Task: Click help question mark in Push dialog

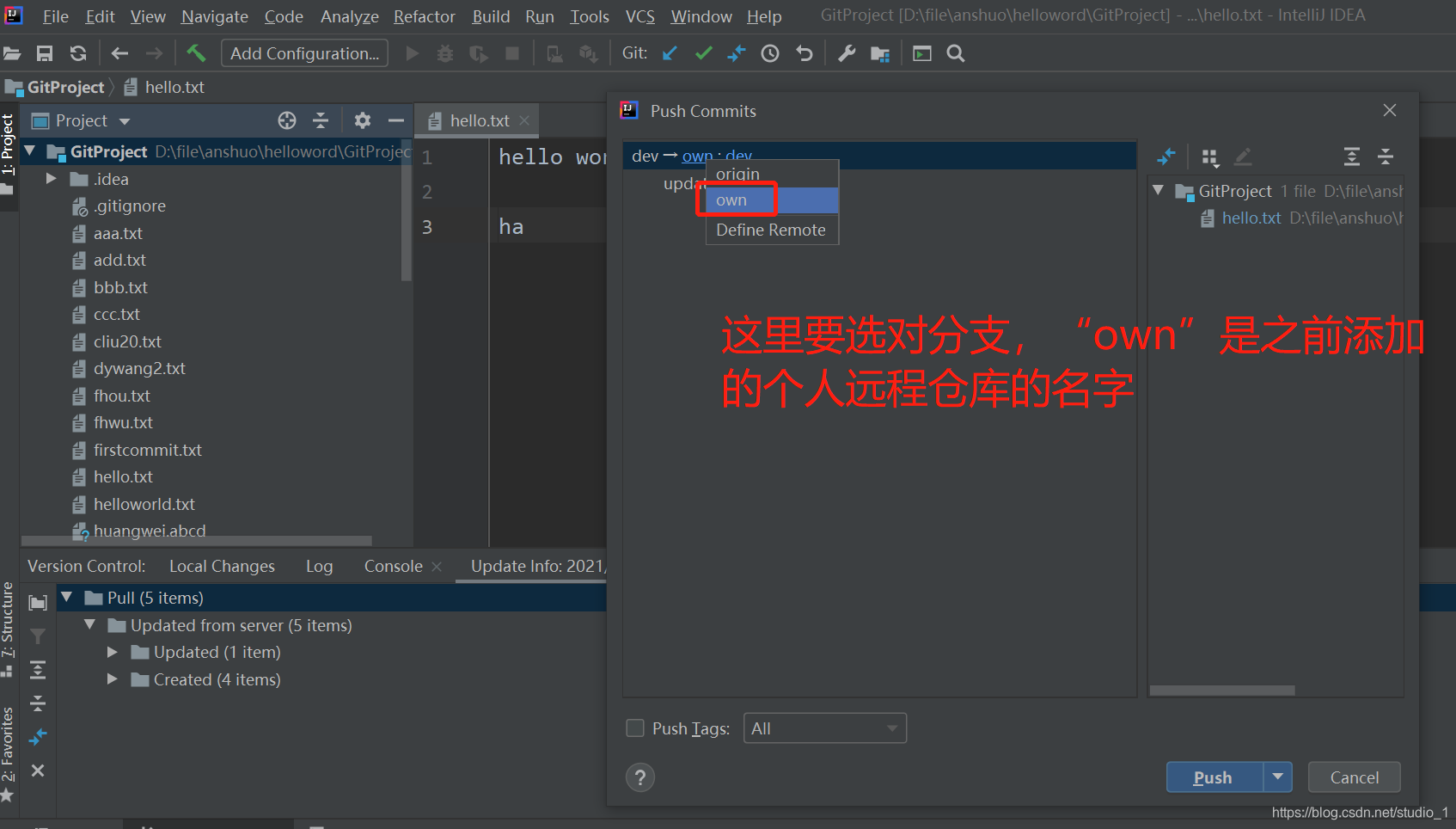Action: [x=640, y=777]
